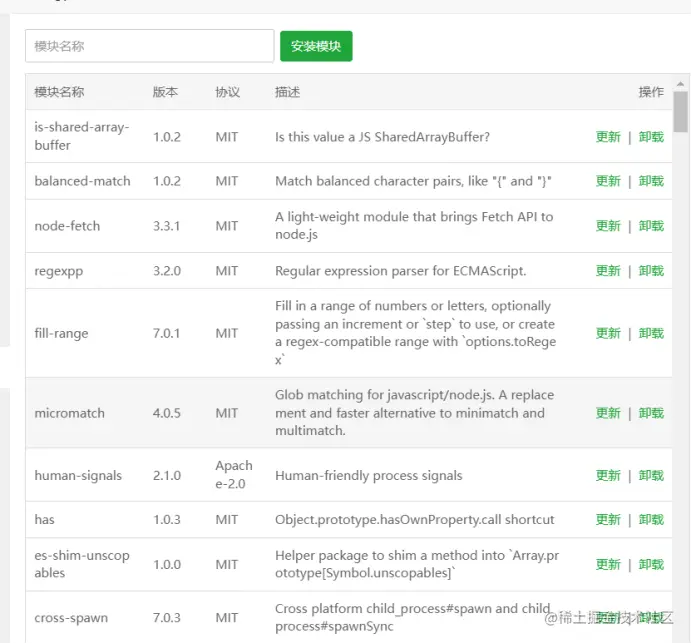Update the es-shim-unscopables module

click(x=608, y=565)
